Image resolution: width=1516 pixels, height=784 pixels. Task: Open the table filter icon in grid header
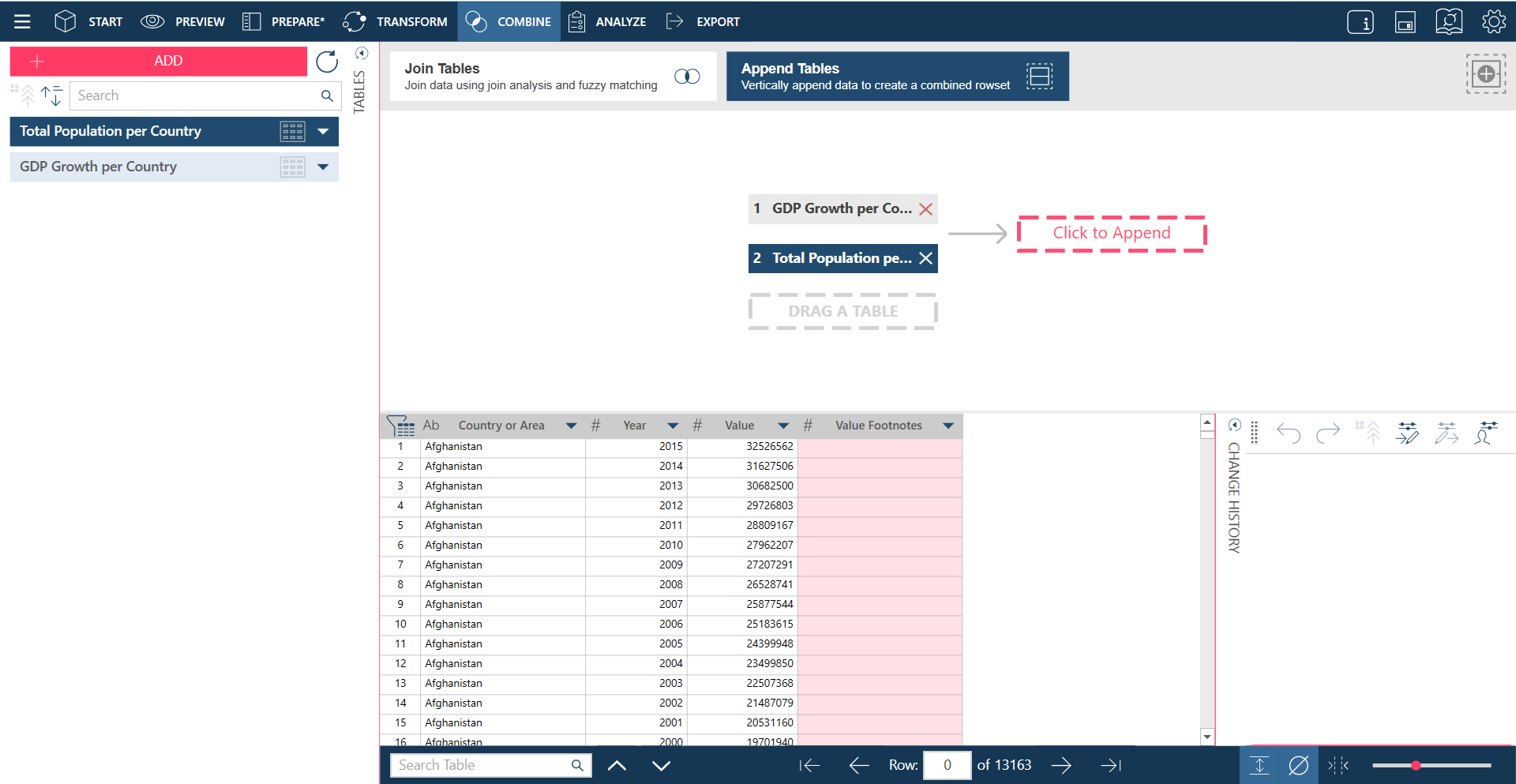pos(401,426)
